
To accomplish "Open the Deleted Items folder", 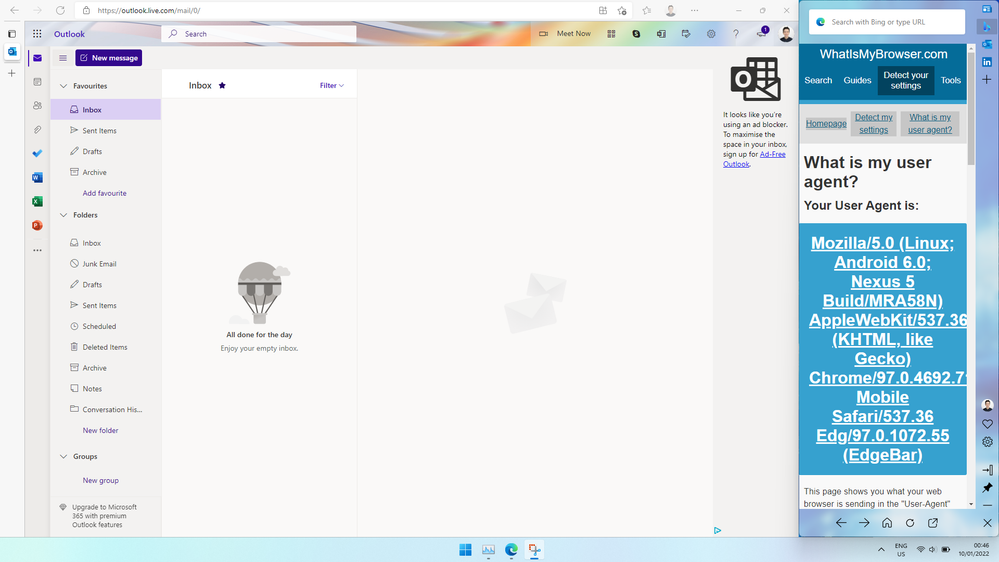I will (x=106, y=347).
